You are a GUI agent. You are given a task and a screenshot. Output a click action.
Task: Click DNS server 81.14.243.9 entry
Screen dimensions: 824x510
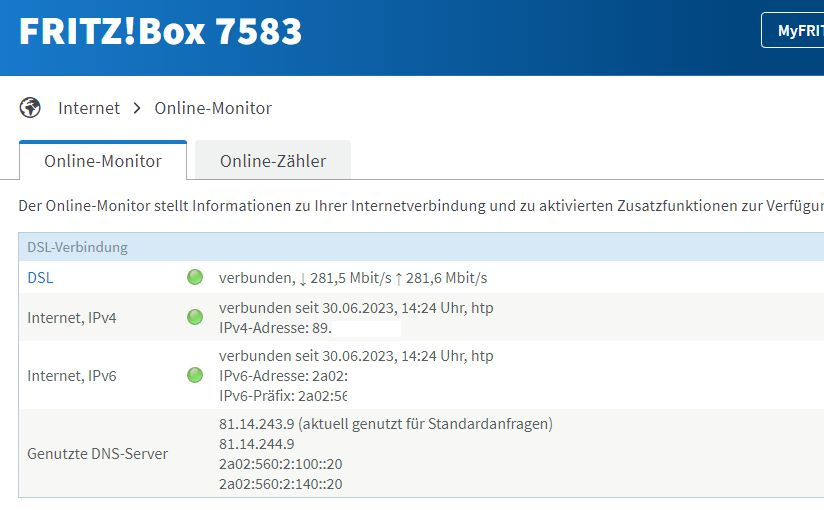click(386, 424)
